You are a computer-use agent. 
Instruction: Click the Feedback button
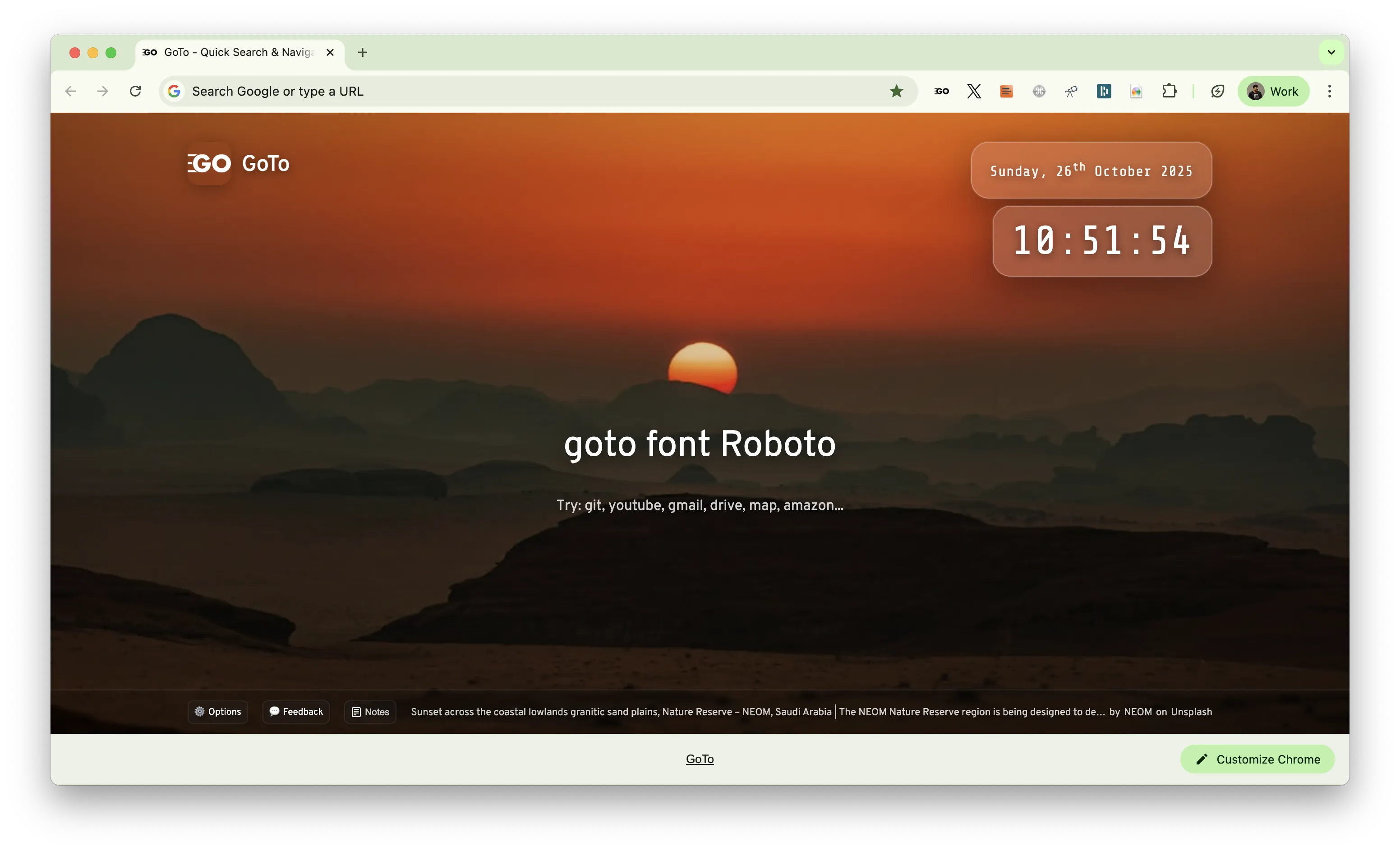(296, 712)
